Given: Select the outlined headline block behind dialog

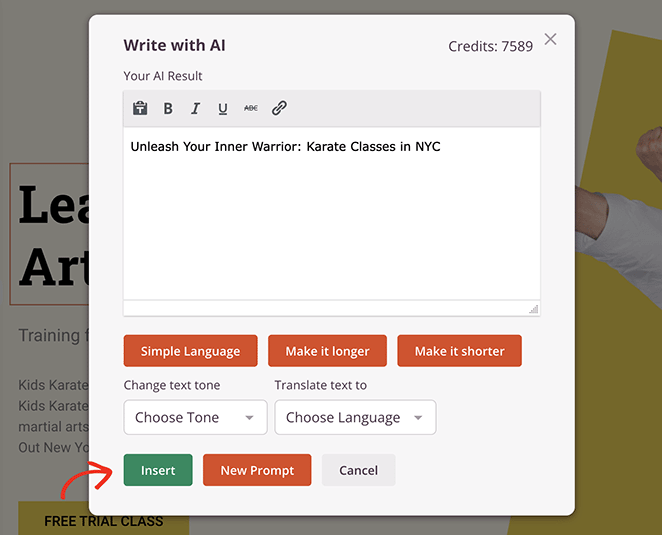Looking at the screenshot, I should [50, 235].
